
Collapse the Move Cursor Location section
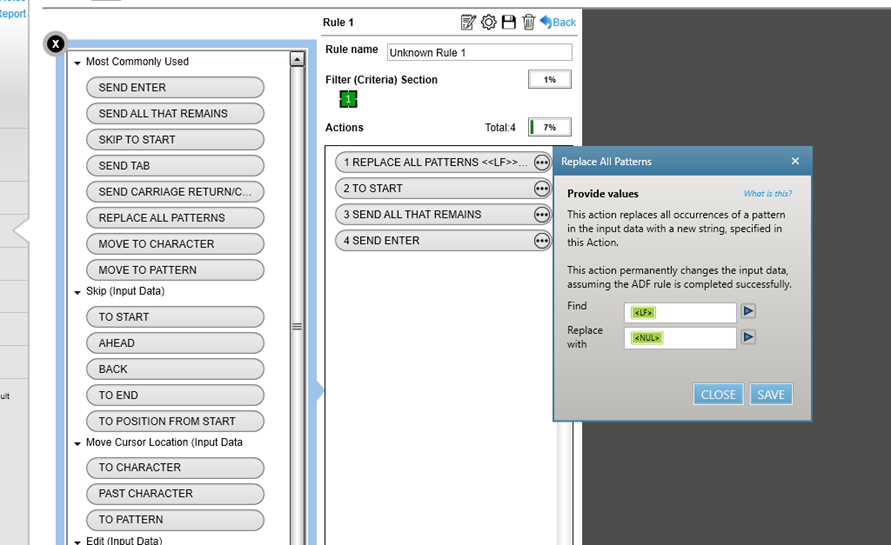tap(77, 443)
